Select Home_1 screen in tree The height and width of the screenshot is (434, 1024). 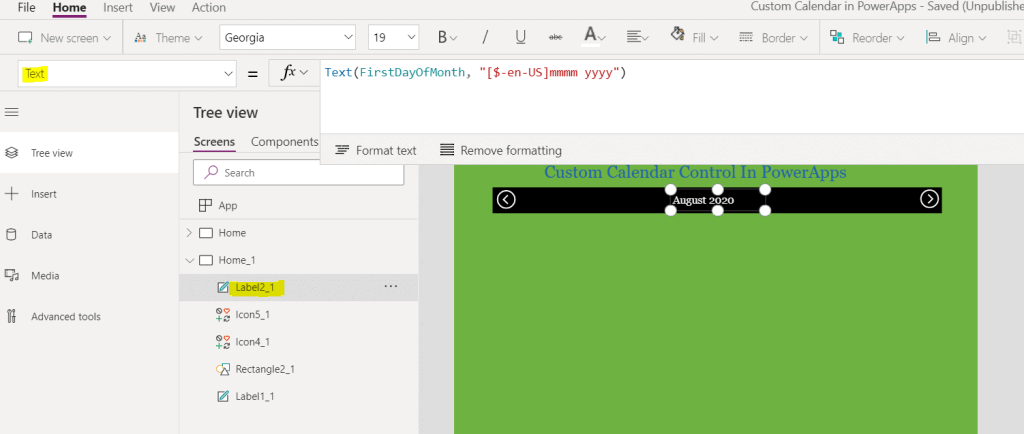(237, 260)
